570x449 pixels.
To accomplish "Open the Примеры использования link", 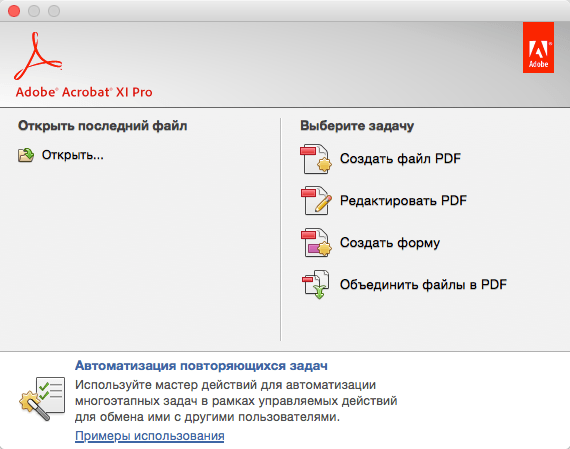I will pyautogui.click(x=149, y=436).
